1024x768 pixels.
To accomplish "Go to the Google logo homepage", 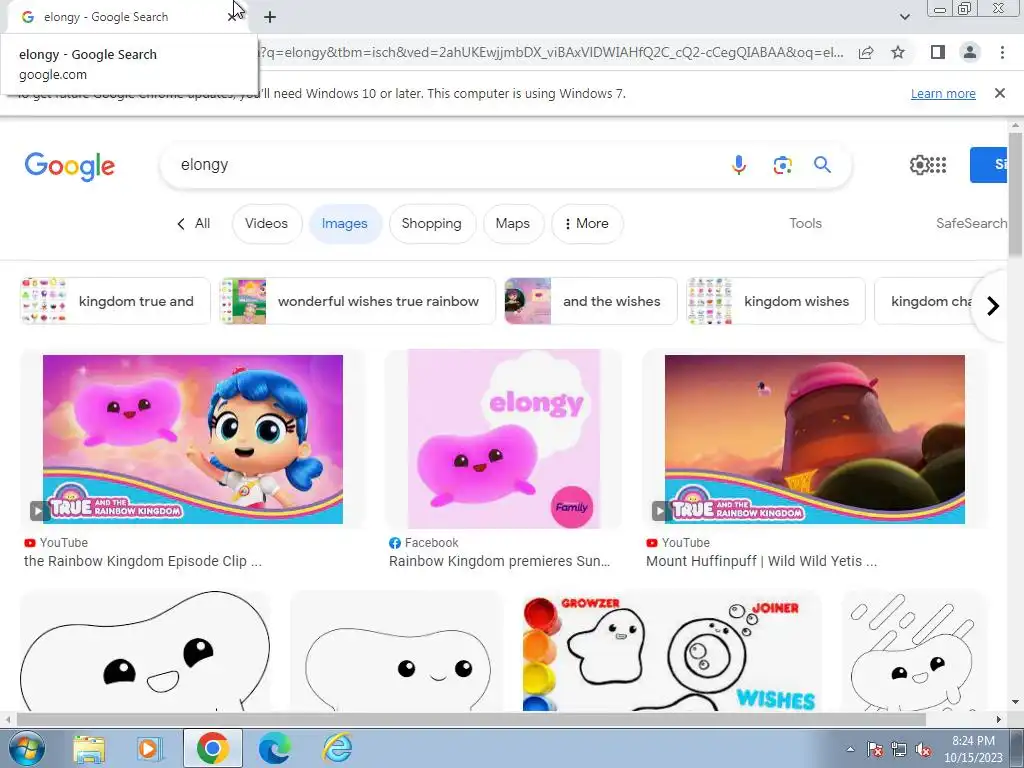I will click(70, 167).
